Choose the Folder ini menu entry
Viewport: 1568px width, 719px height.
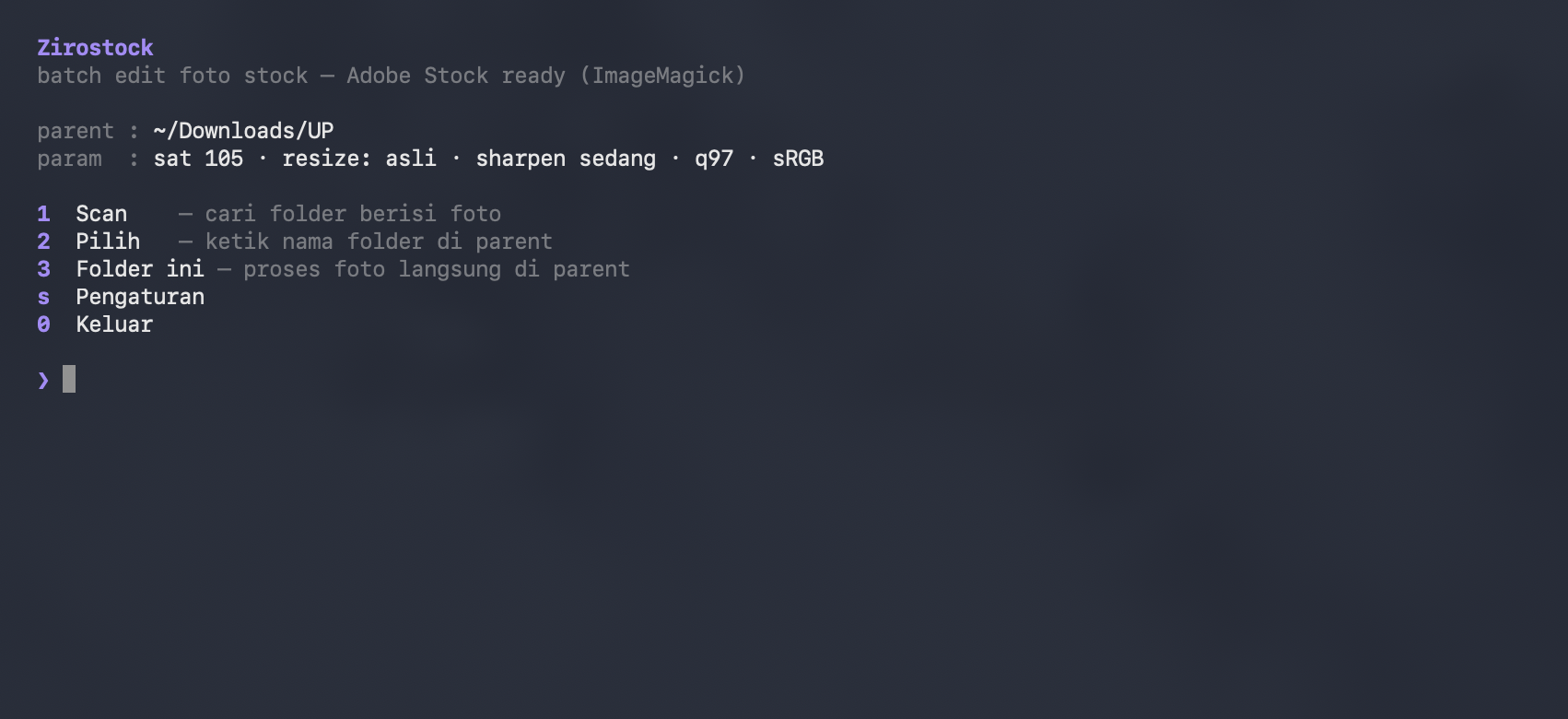(x=140, y=269)
